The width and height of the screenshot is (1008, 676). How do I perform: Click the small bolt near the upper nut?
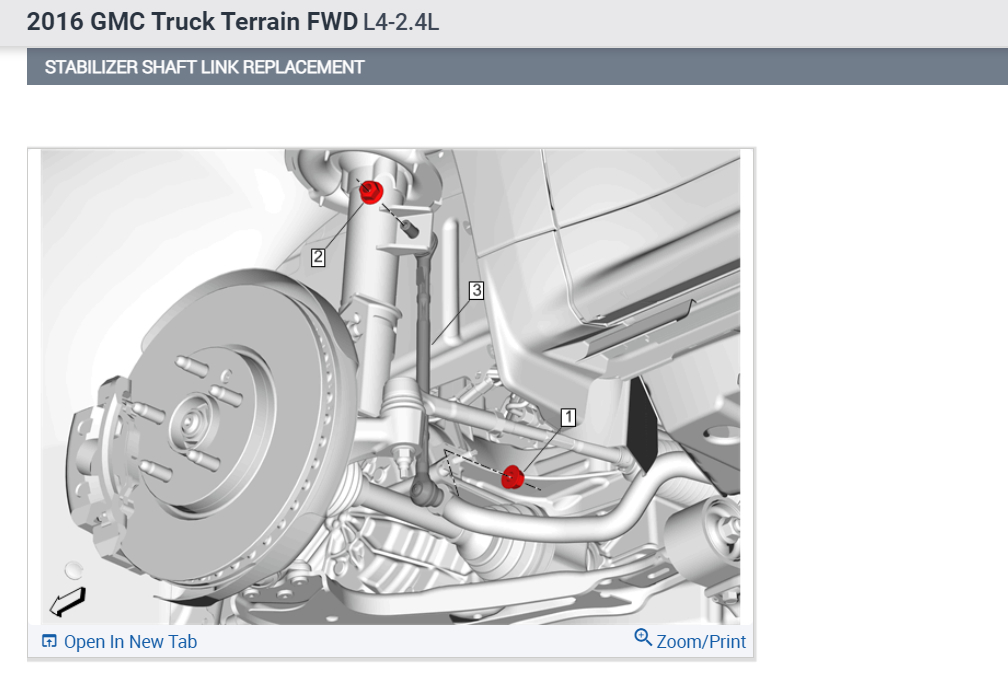point(408,227)
